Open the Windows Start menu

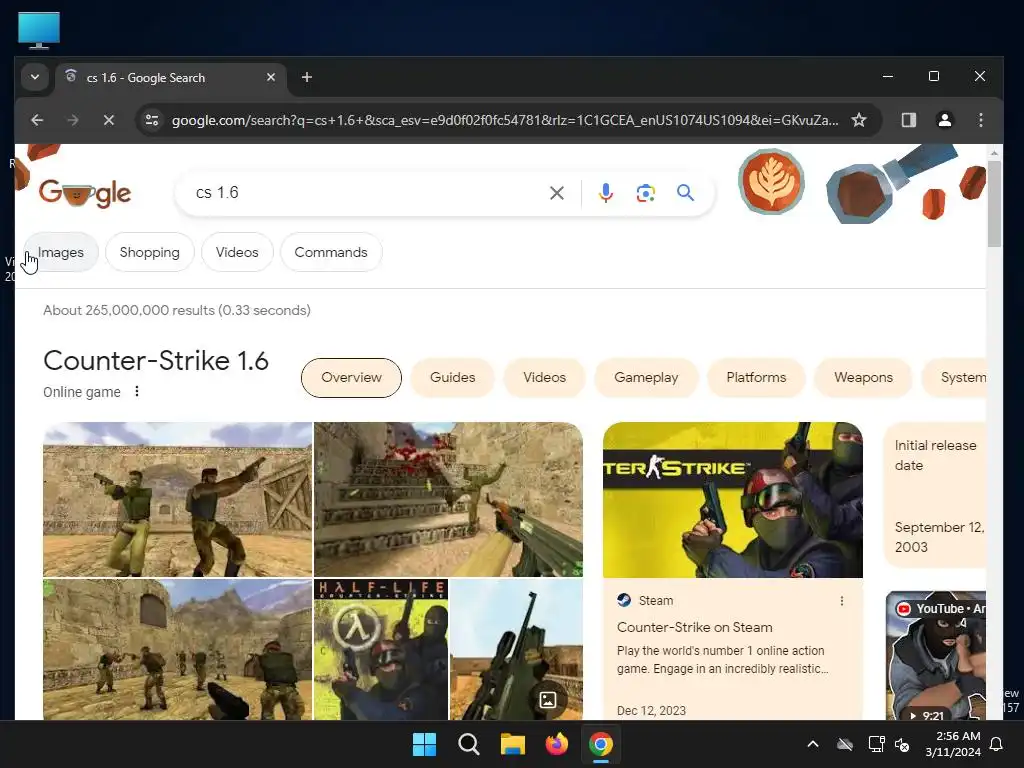pos(424,744)
